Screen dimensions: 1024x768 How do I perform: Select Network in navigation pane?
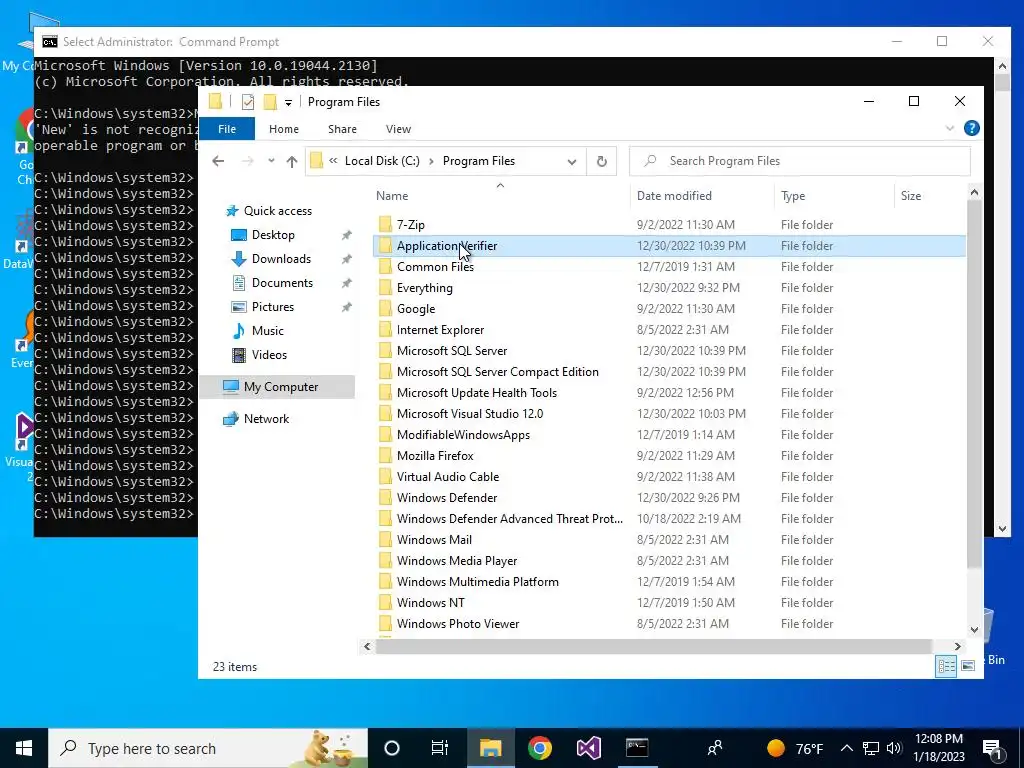pos(266,419)
